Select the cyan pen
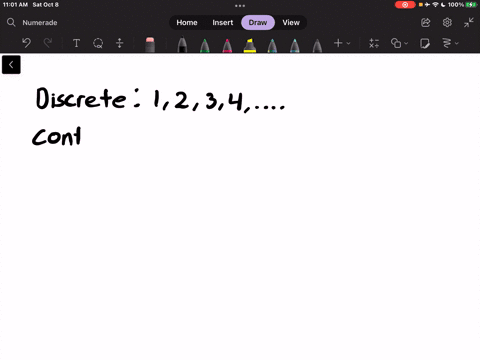 click(x=295, y=45)
